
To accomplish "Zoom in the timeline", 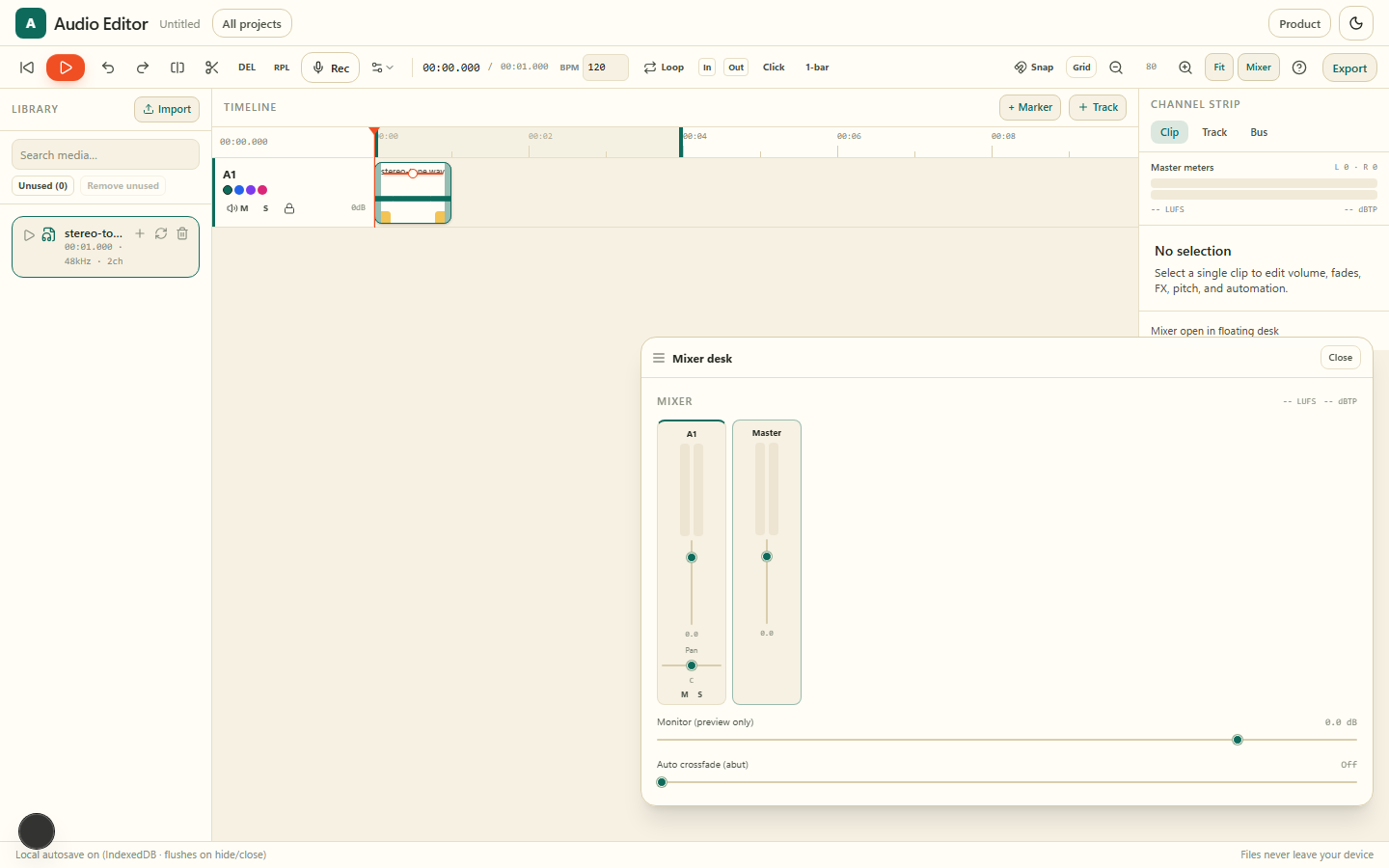I will (x=1185, y=68).
